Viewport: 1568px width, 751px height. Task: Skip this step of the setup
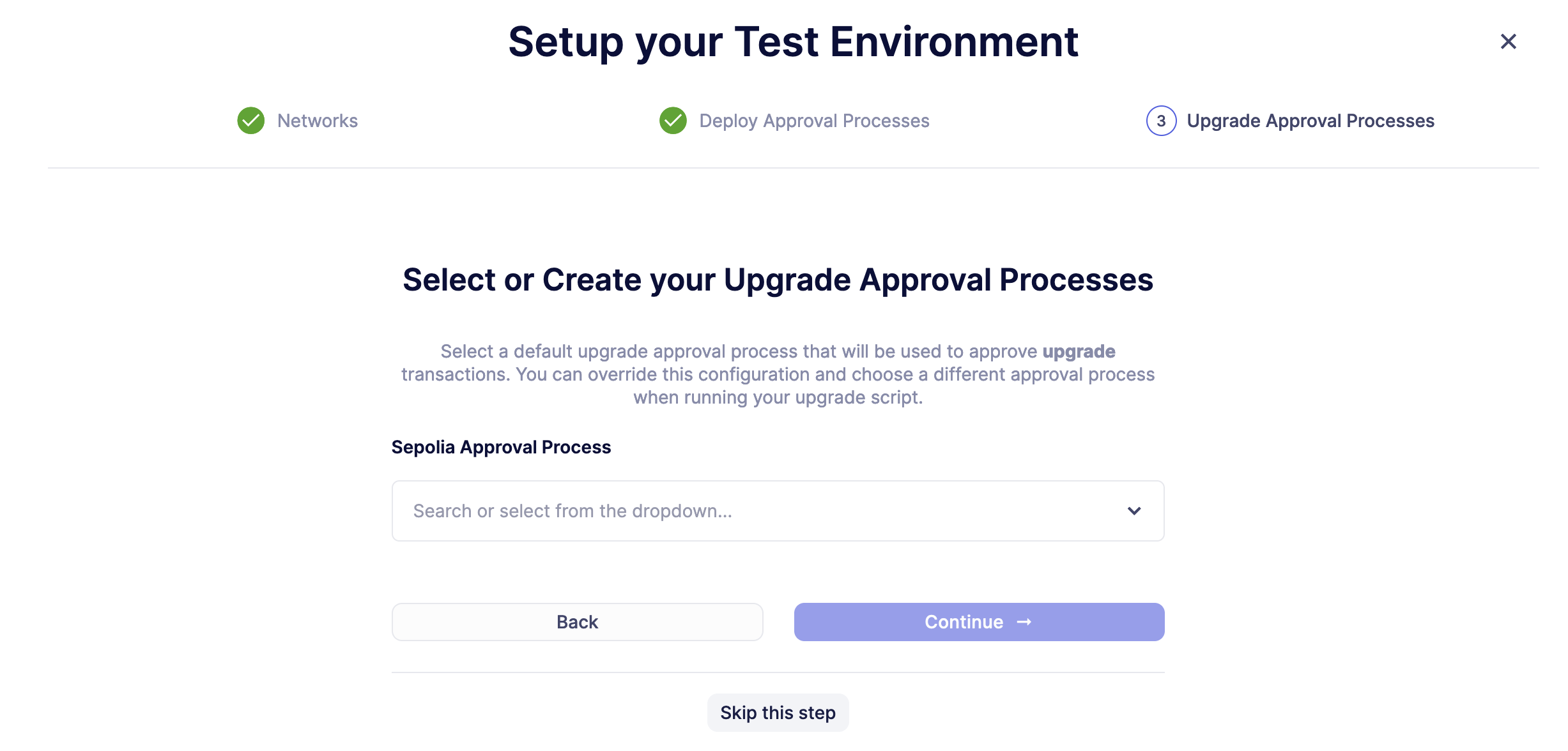click(x=778, y=712)
